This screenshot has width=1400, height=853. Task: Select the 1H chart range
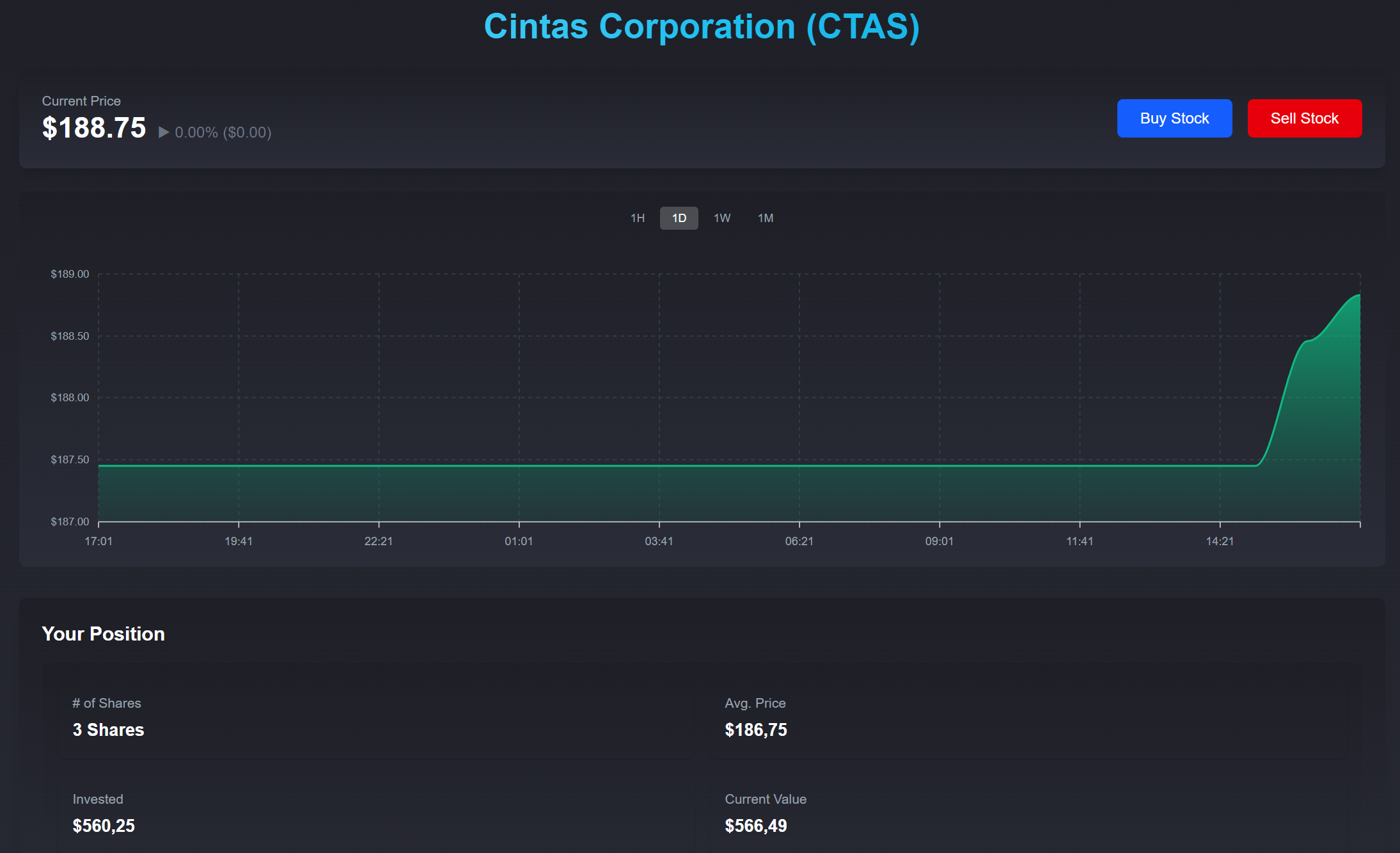pos(637,218)
